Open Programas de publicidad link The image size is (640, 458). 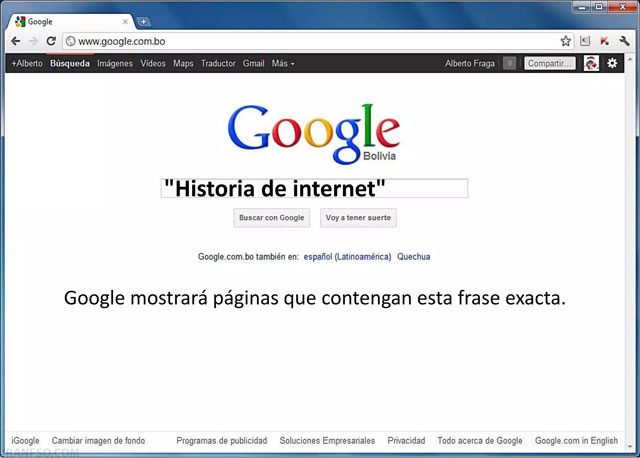pyautogui.click(x=222, y=441)
